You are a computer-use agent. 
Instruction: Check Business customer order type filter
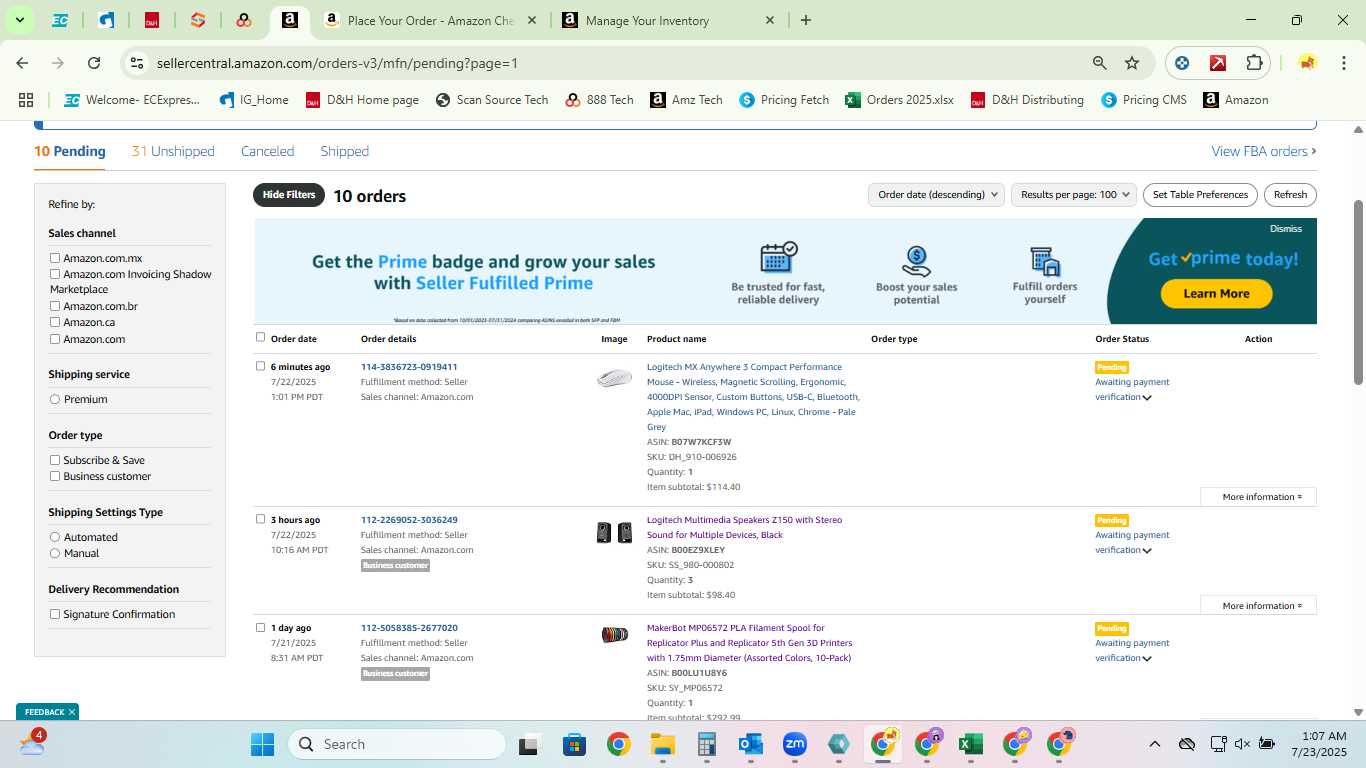click(x=55, y=476)
